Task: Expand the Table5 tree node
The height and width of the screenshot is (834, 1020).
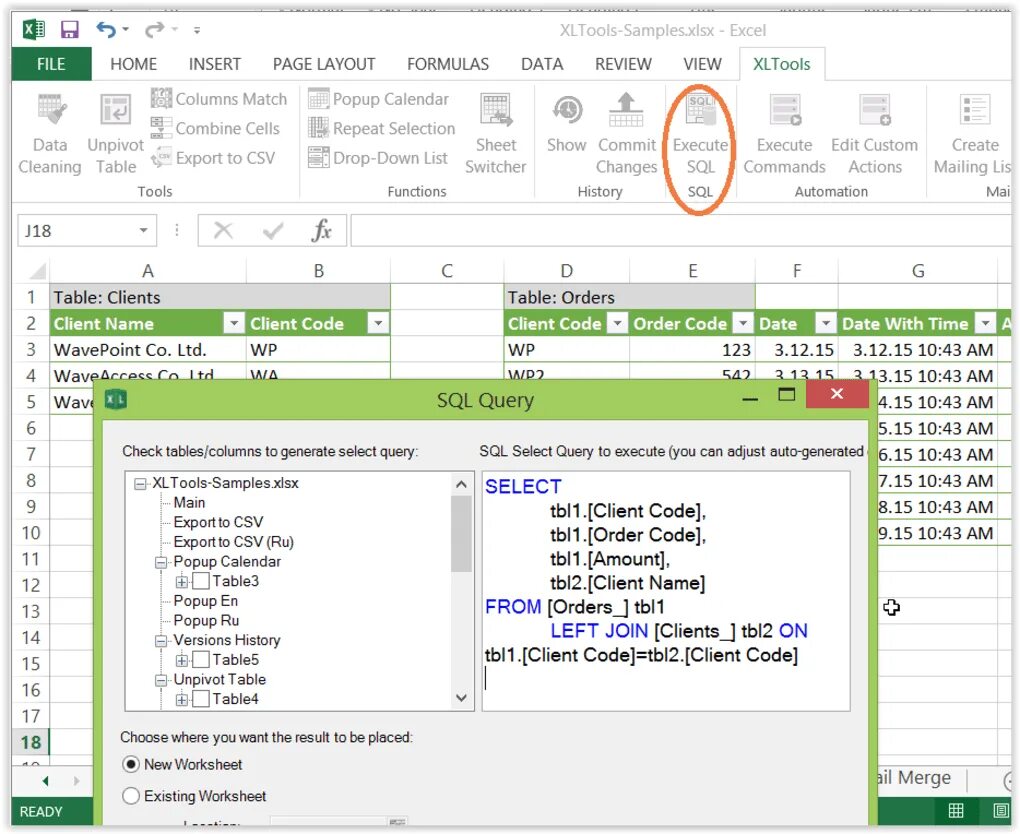Action: (x=182, y=660)
